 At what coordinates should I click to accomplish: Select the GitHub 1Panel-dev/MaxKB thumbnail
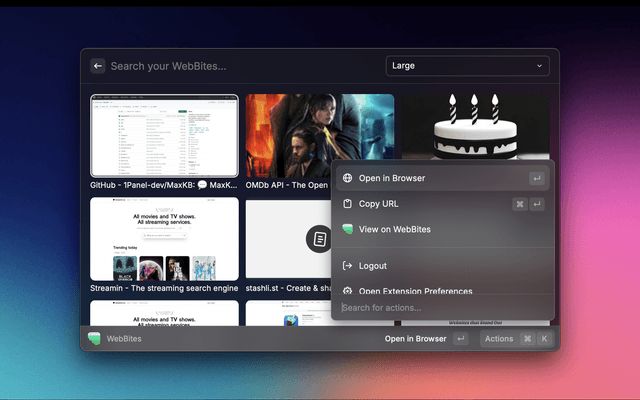(x=165, y=136)
